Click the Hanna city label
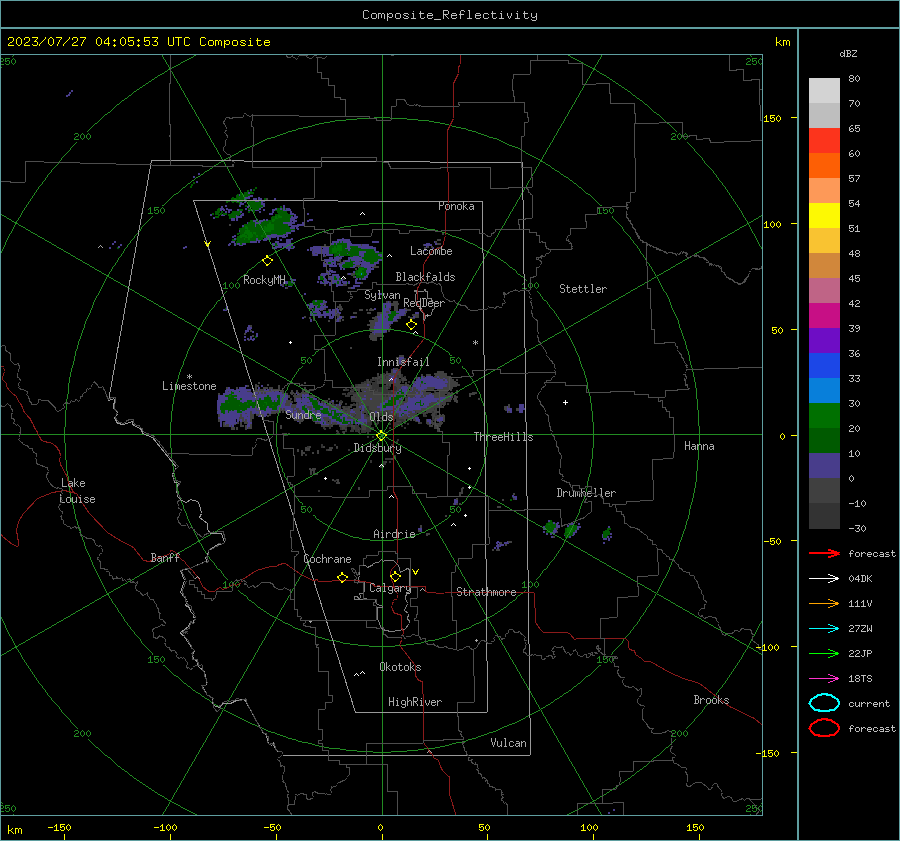Screen dimensions: 900x841 coord(699,446)
